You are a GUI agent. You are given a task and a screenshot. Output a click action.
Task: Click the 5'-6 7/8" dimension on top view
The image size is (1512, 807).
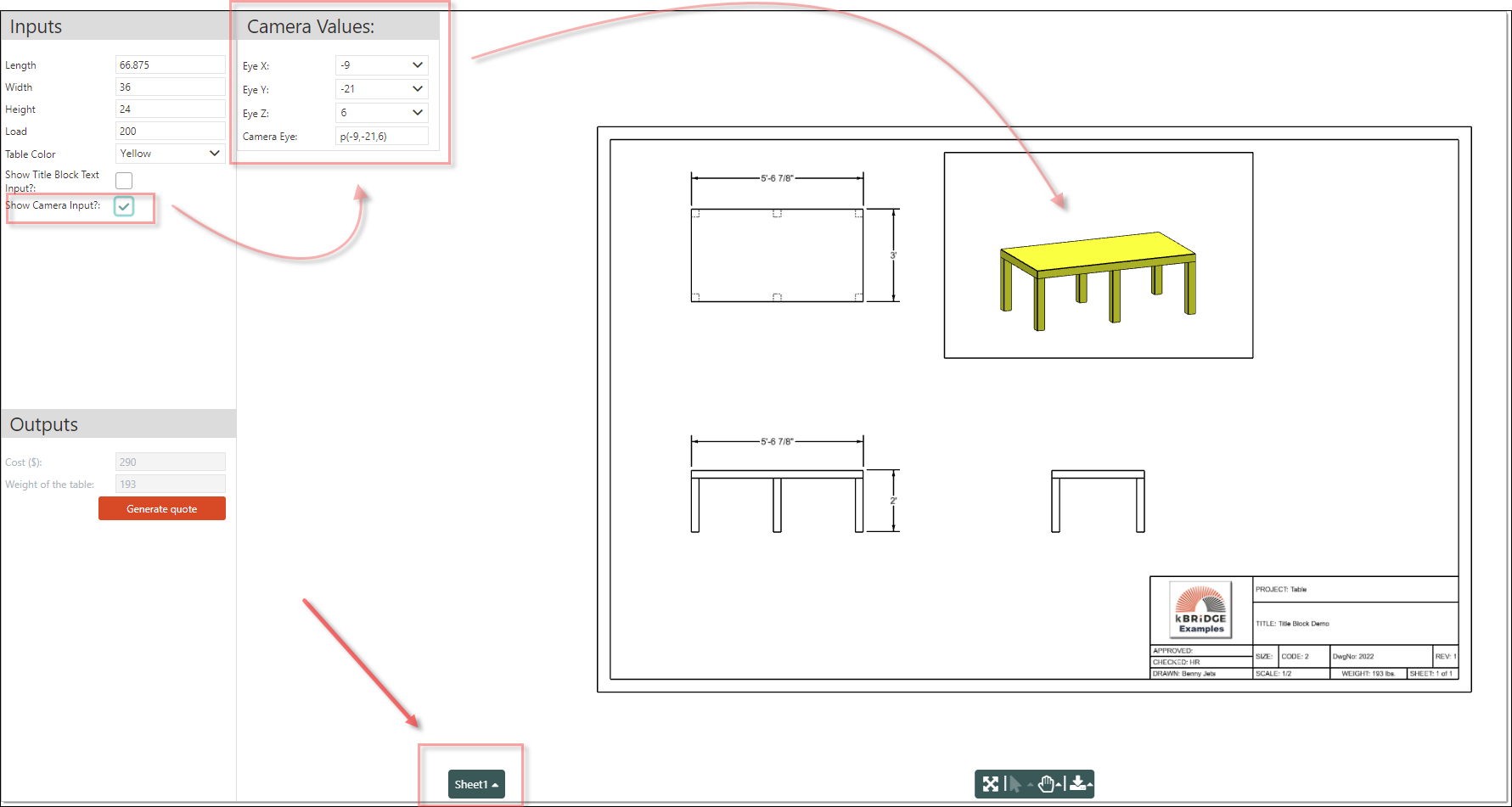click(777, 178)
